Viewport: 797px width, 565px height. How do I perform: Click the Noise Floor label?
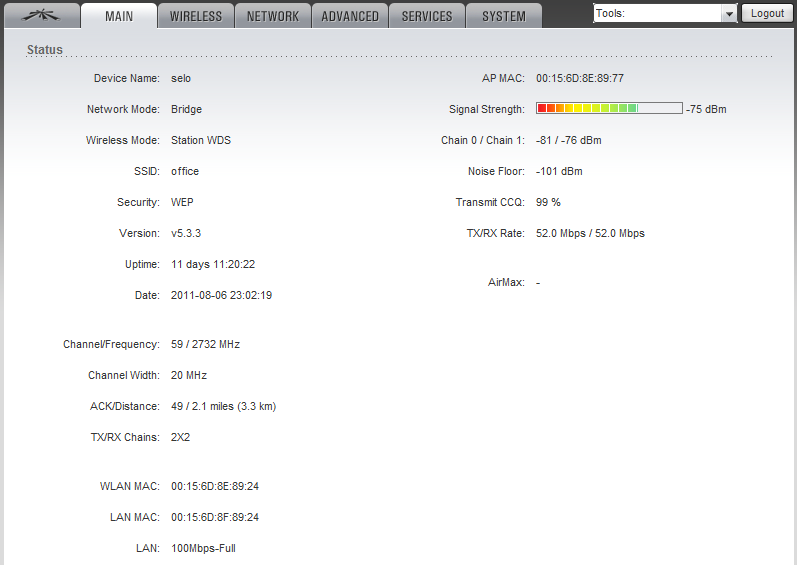(496, 171)
